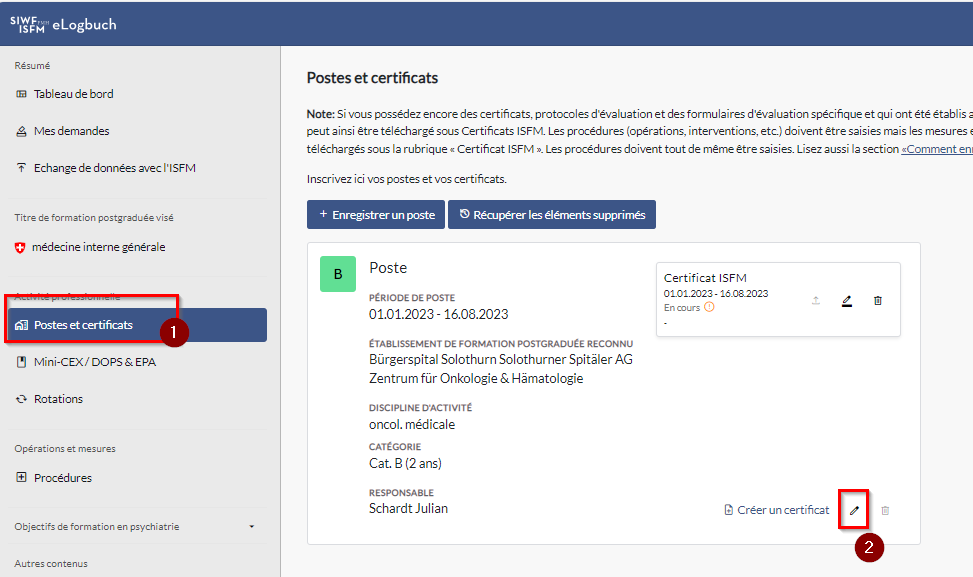The height and width of the screenshot is (577, 973).
Task: Click Postes et certificats page heading
Action: click(372, 78)
